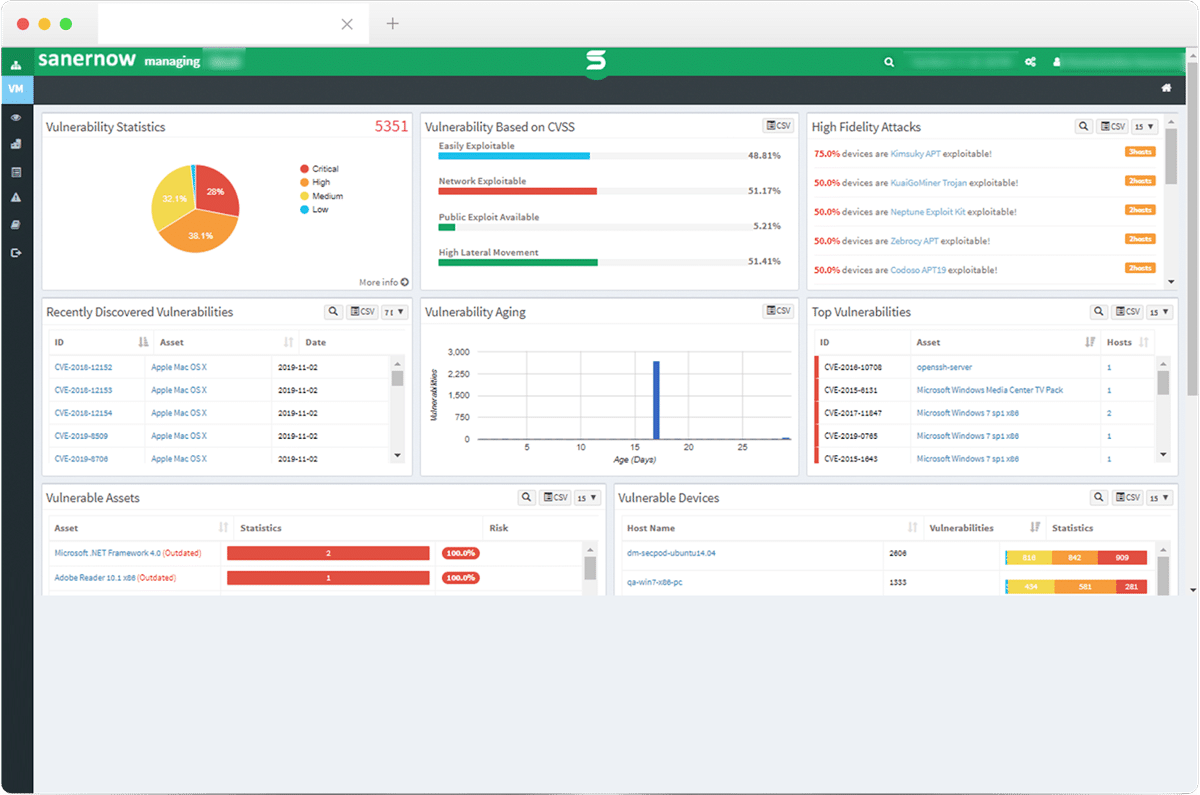This screenshot has height=795, width=1200.
Task: Open the reports chart icon in sidebar
Action: coord(17,143)
